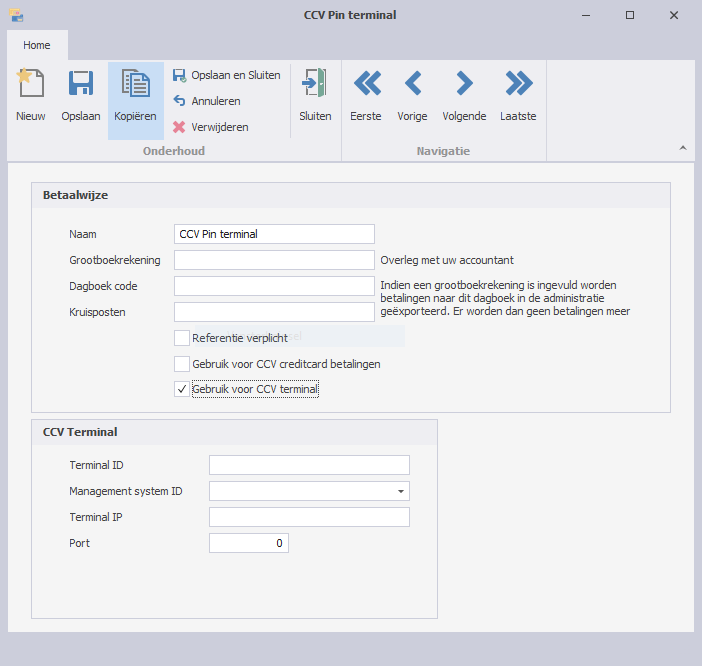Jump to the first record (Eerste)
Viewport: 702px width, 666px height.
click(x=366, y=95)
